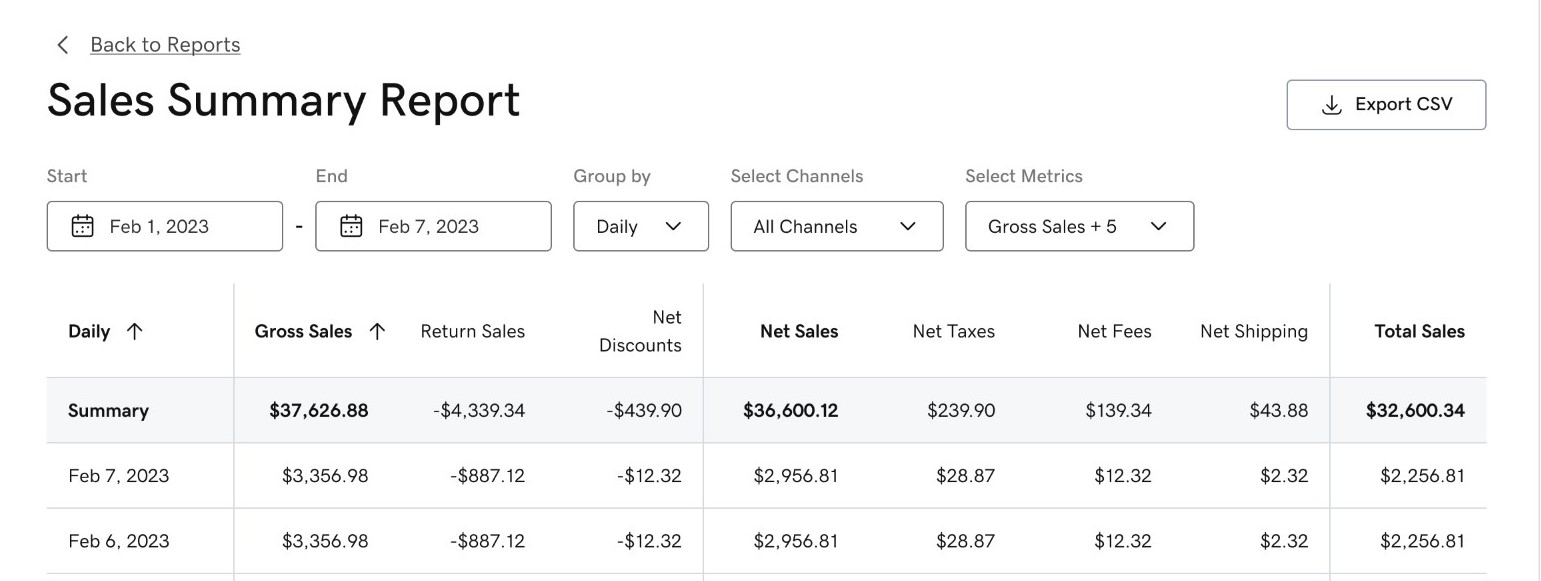Click sort arrow next to Gross Sales
Viewport: 1541px width, 581px height.
click(x=377, y=332)
